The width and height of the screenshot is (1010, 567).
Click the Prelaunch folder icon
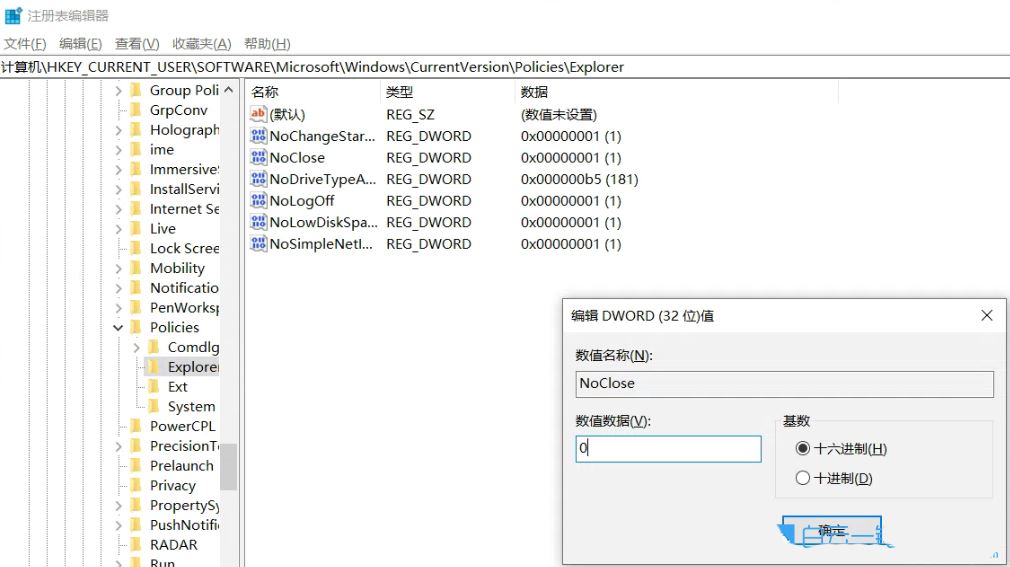(136, 466)
